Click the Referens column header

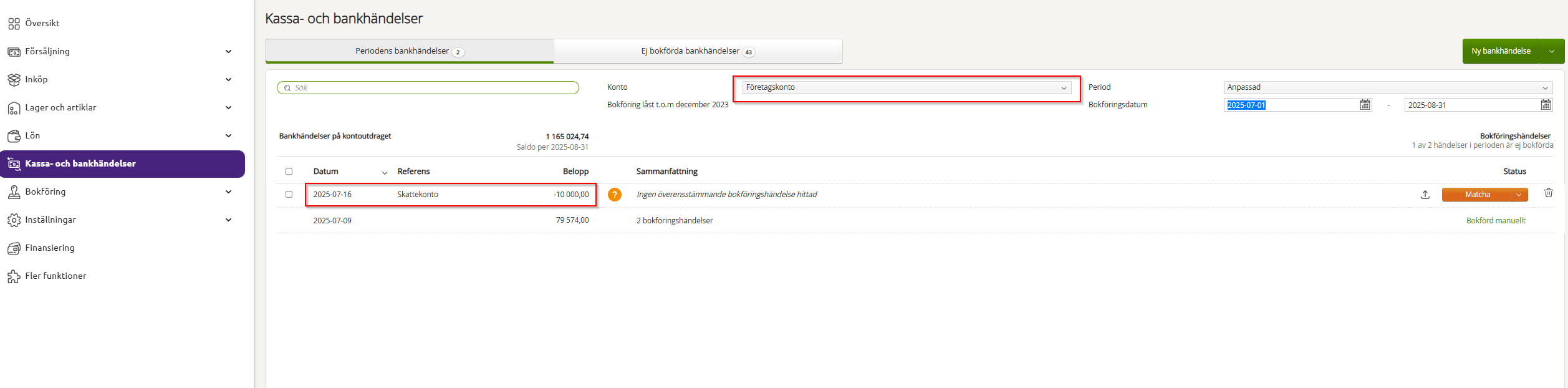coord(413,172)
